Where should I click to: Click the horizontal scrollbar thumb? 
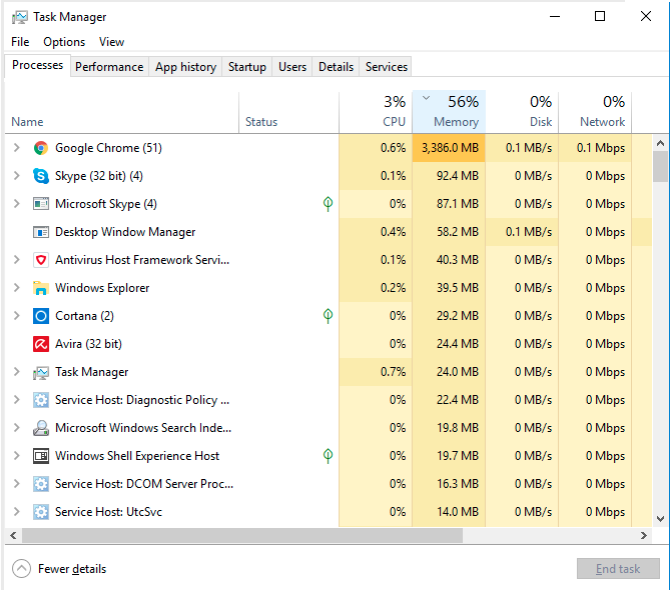tap(242, 535)
